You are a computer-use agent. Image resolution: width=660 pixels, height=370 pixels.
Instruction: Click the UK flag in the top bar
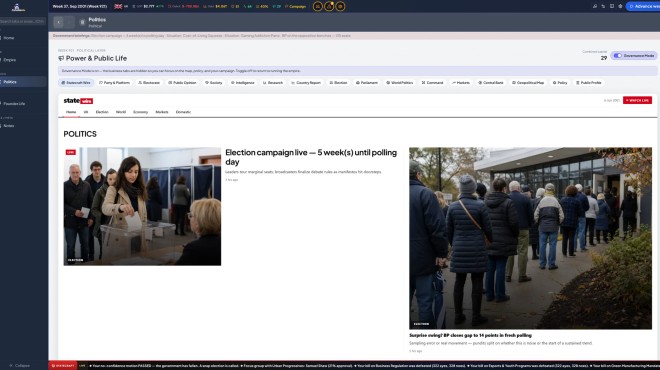pos(118,6)
